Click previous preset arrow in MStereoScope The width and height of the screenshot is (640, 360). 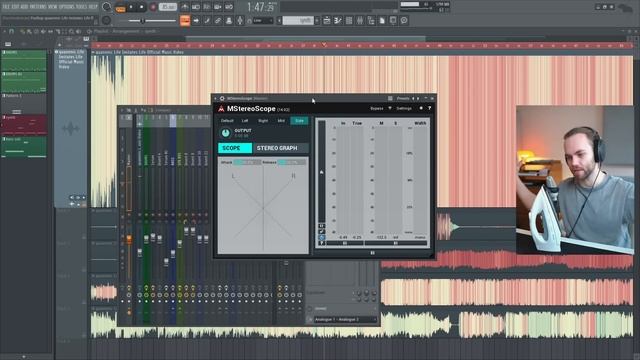tap(413, 98)
